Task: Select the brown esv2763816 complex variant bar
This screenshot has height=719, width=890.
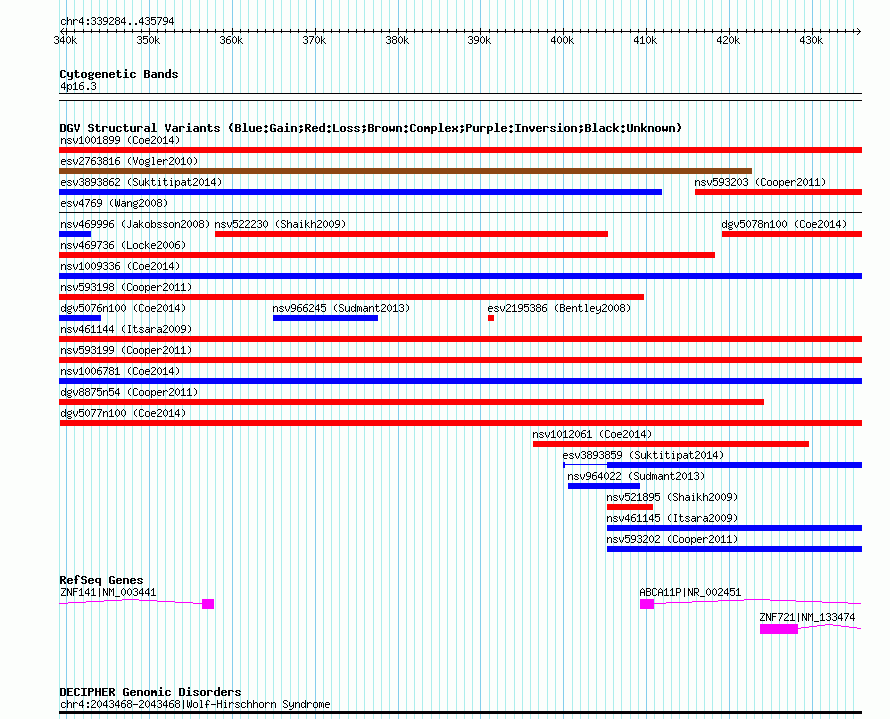Action: [x=405, y=171]
